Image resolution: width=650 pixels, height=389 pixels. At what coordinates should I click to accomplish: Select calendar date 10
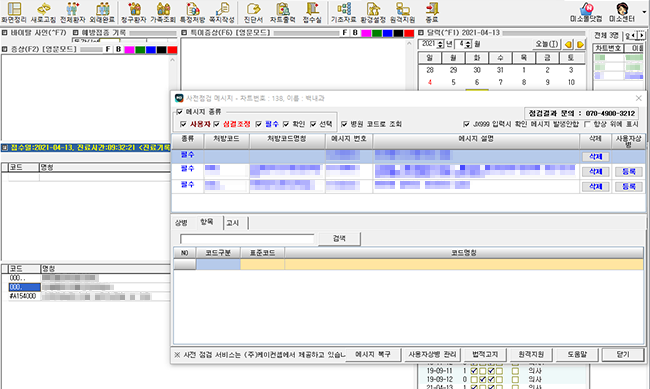click(x=571, y=82)
